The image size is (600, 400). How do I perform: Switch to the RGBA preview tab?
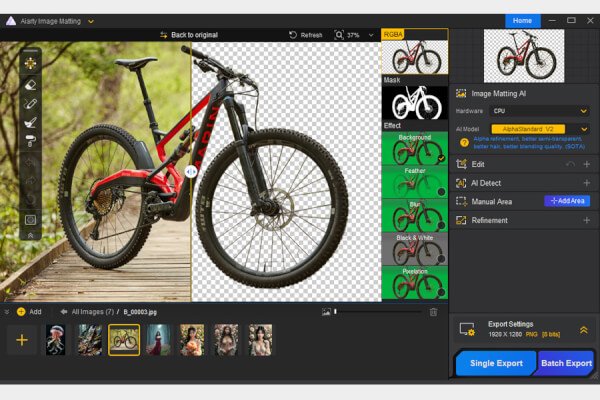pyautogui.click(x=393, y=34)
